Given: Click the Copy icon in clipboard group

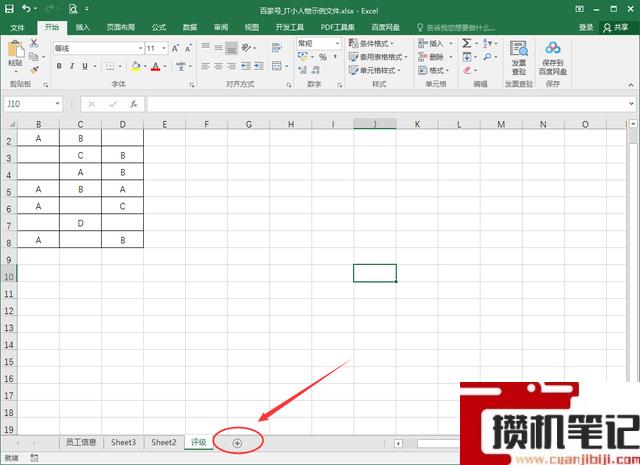Looking at the screenshot, I should (x=34, y=57).
